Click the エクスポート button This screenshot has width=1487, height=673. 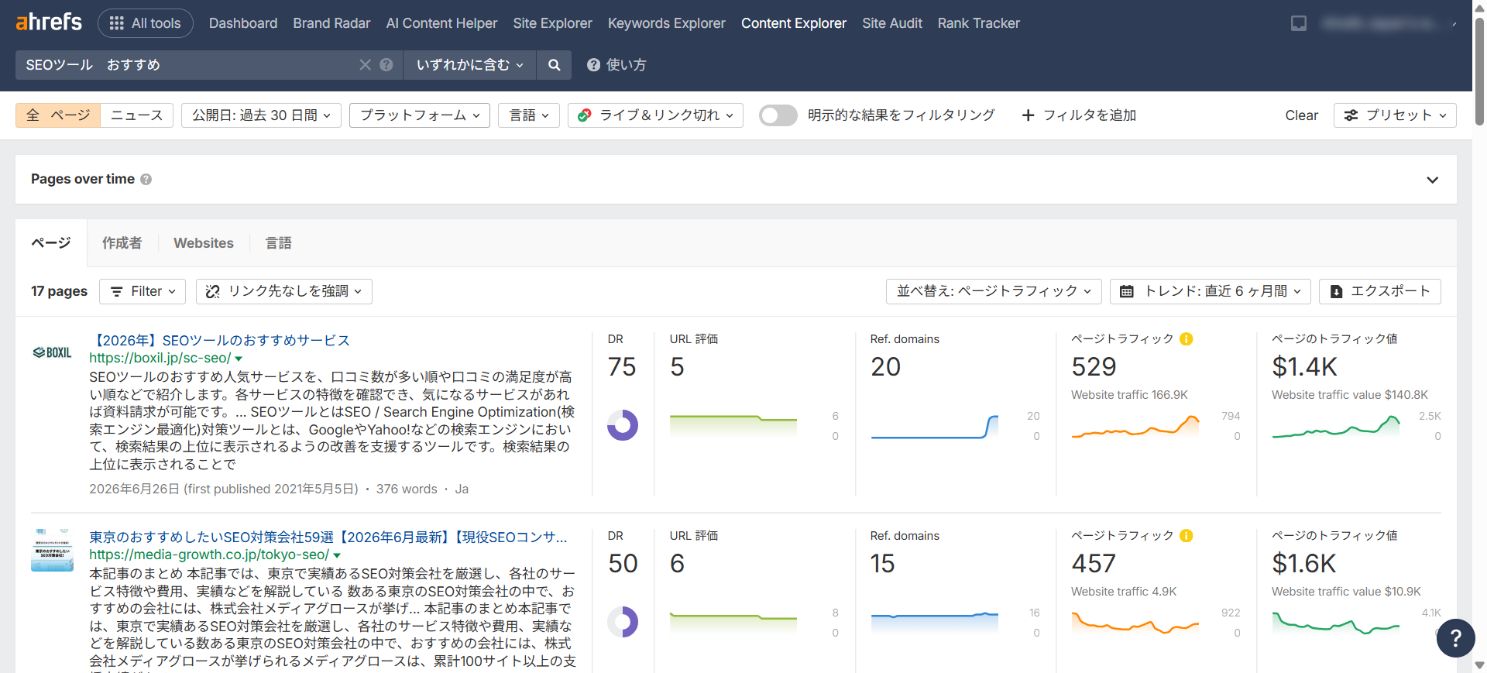tap(1380, 291)
